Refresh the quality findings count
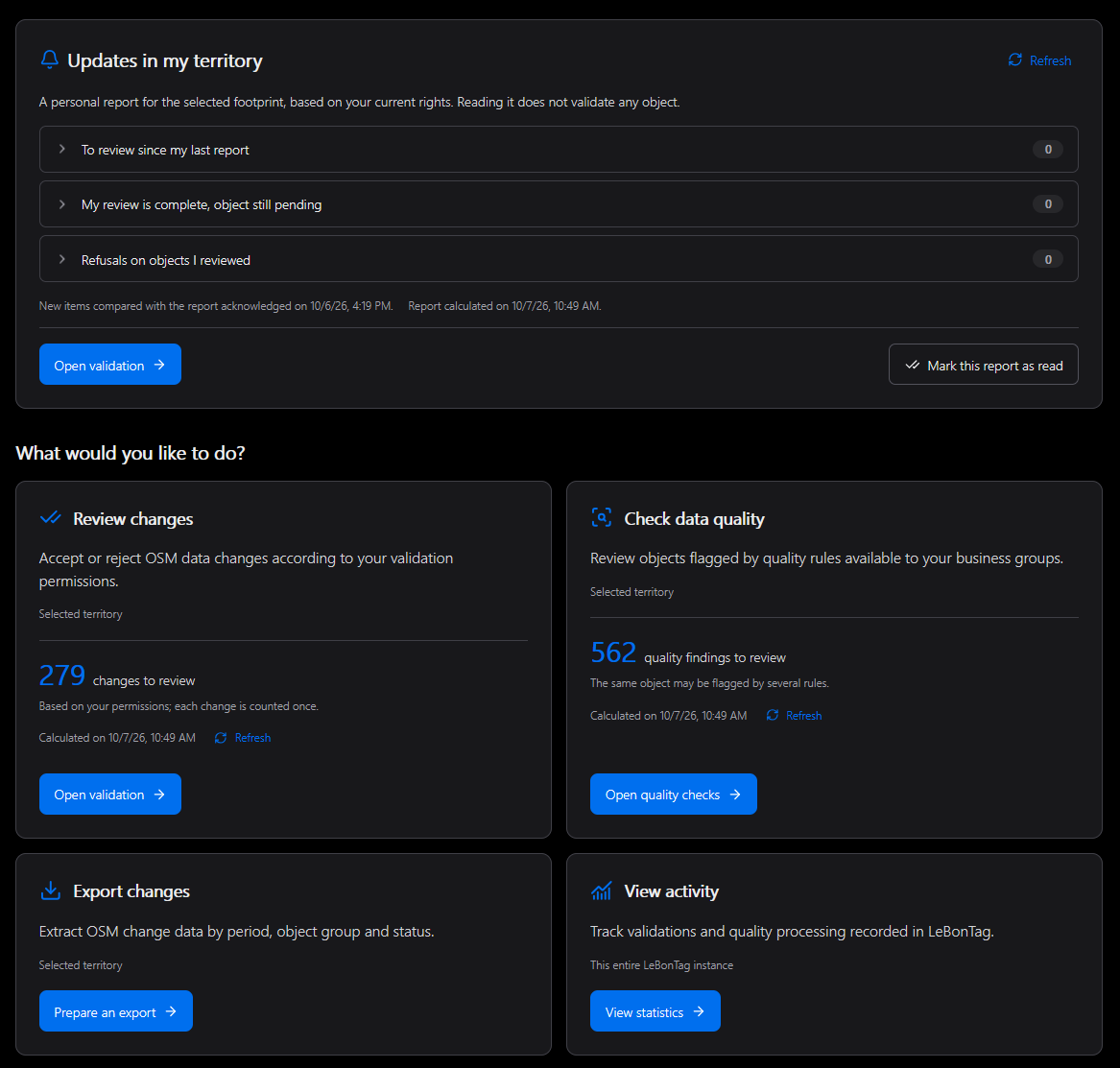The height and width of the screenshot is (1068, 1120). pos(794,715)
